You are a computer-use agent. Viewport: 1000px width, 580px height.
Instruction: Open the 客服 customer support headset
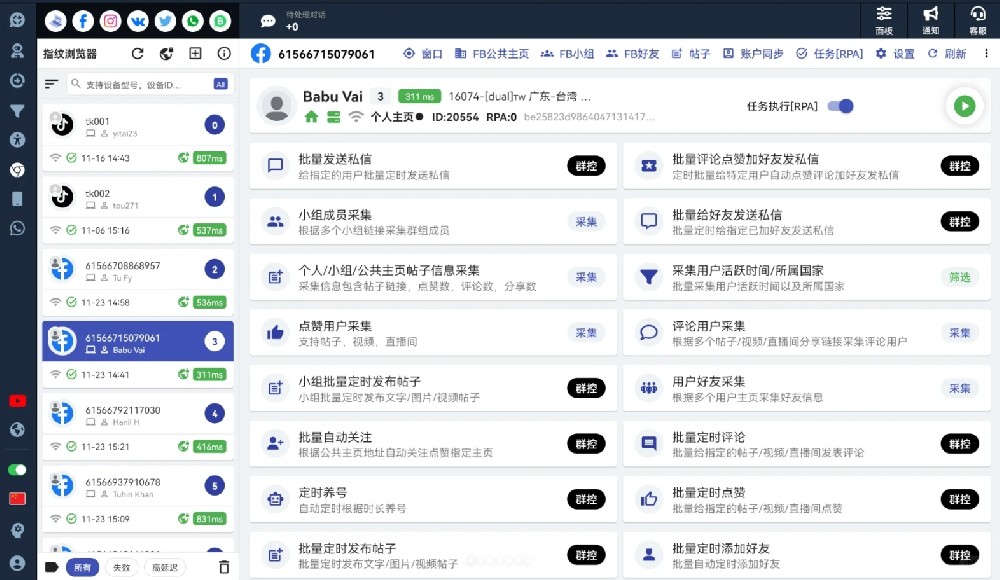978,20
